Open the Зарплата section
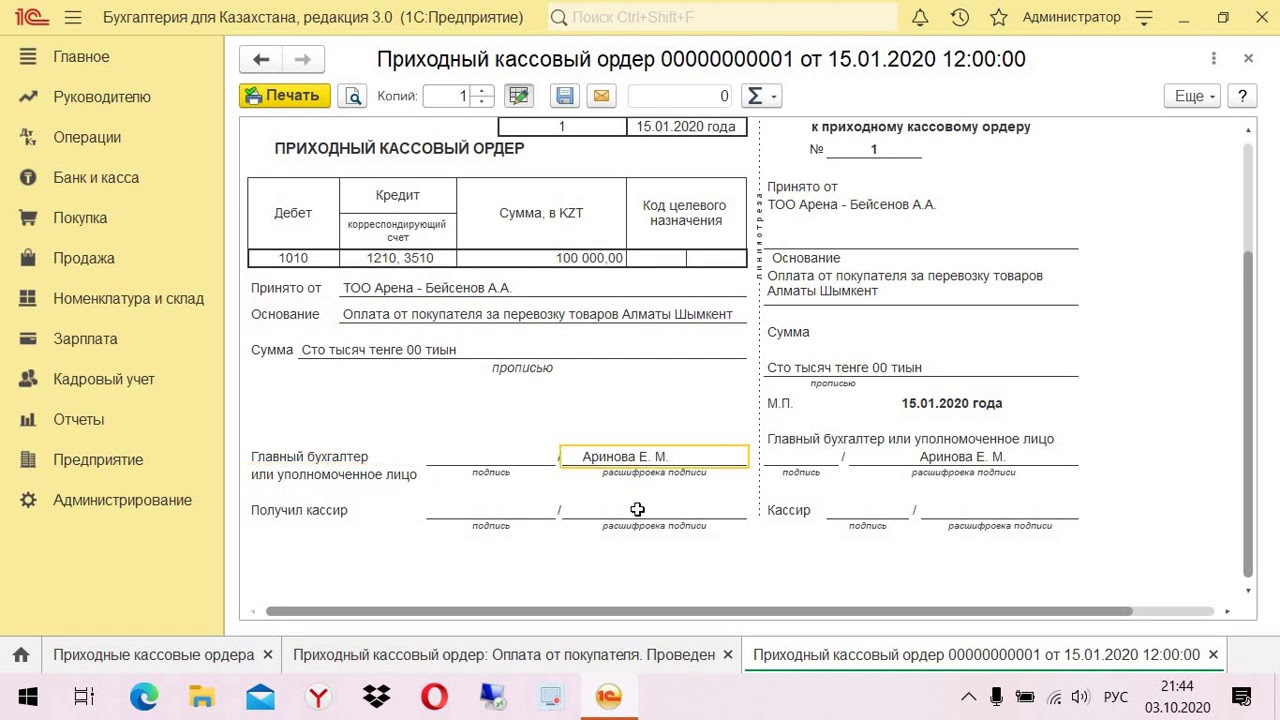 point(85,339)
